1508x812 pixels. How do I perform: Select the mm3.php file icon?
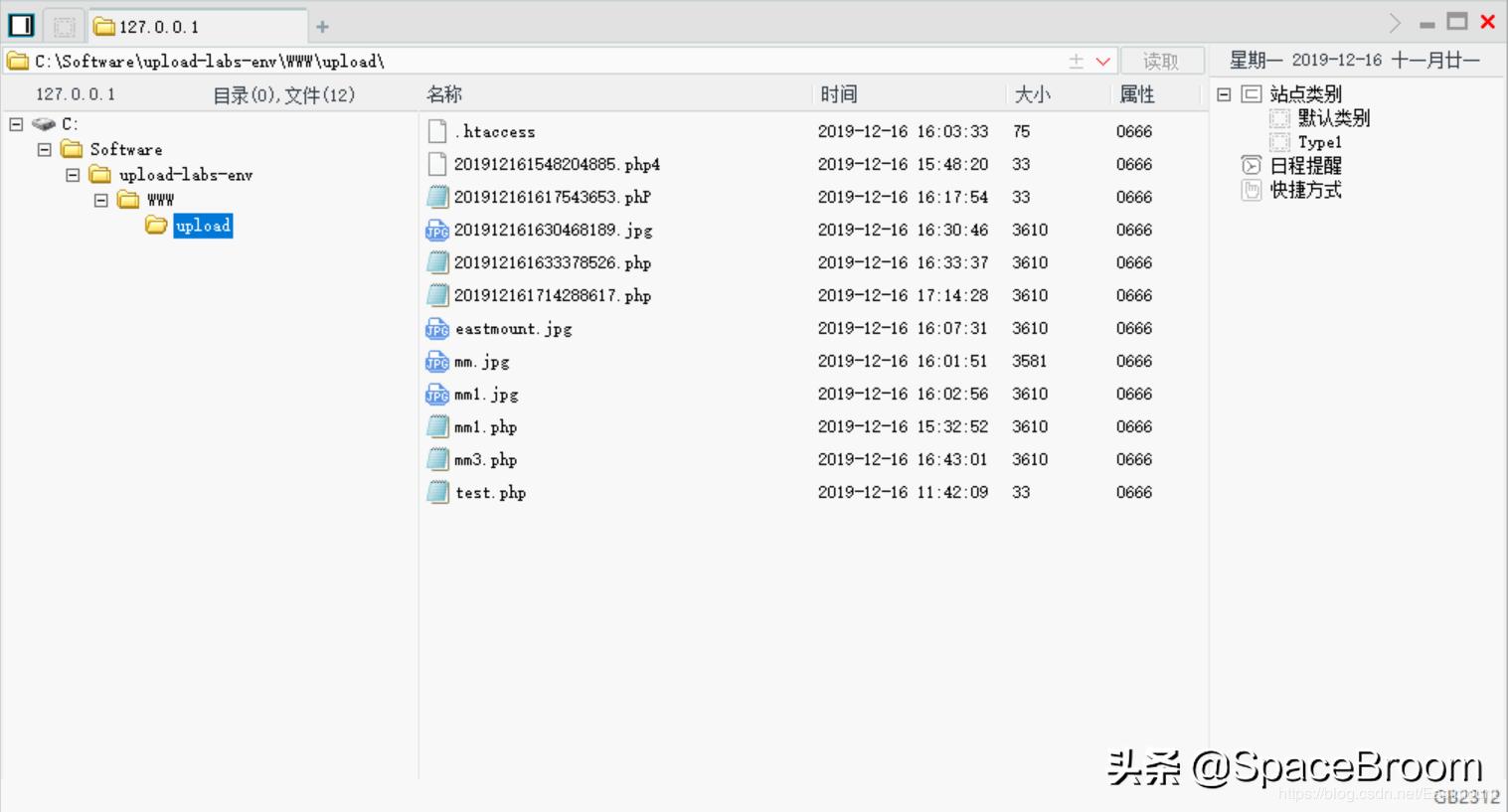[x=436, y=459]
